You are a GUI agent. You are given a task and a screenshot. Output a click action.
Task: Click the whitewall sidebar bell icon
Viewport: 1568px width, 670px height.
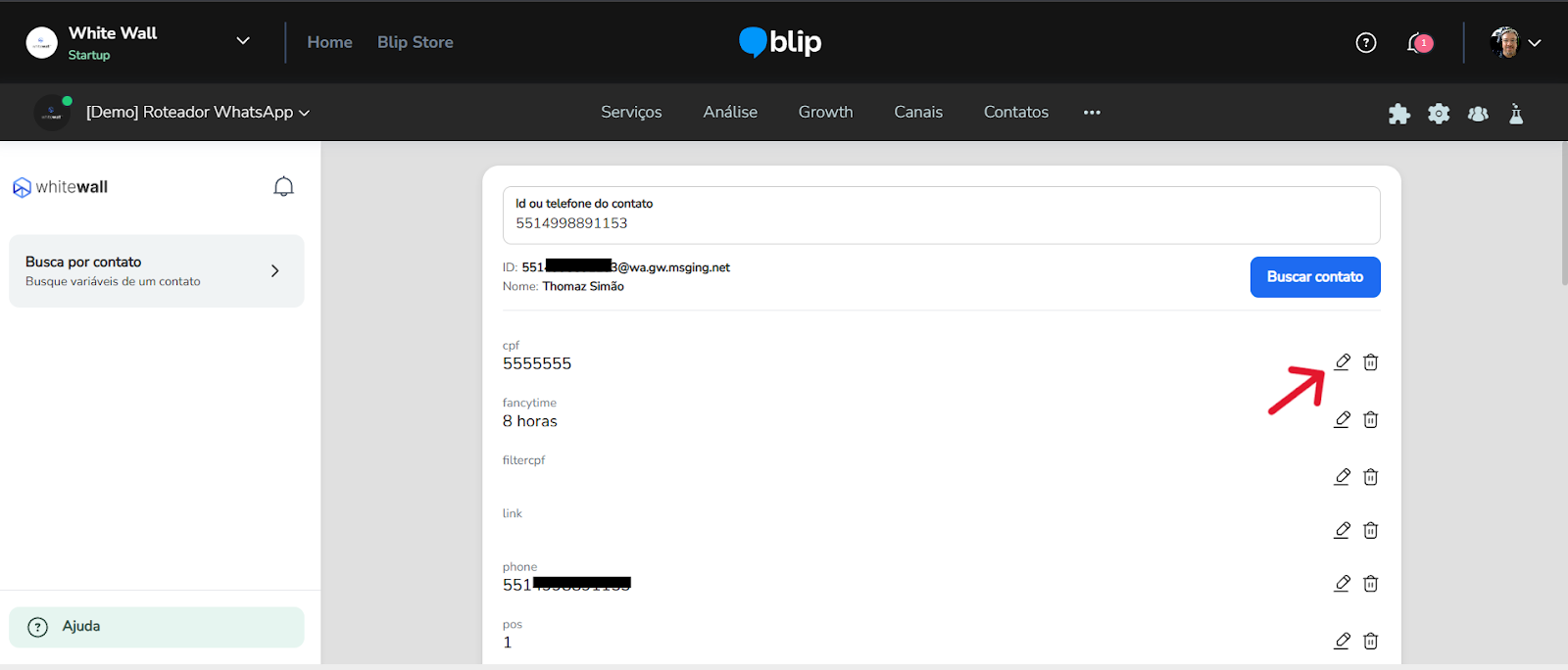click(x=283, y=186)
